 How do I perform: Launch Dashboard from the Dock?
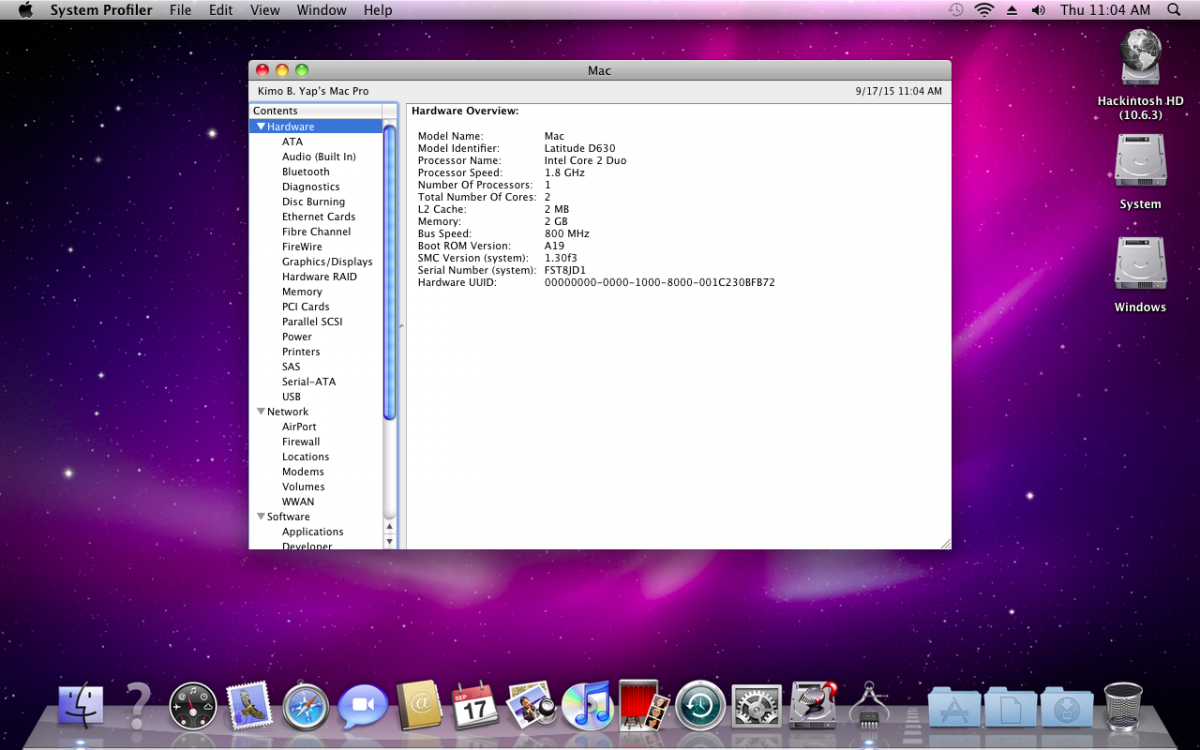click(x=193, y=706)
